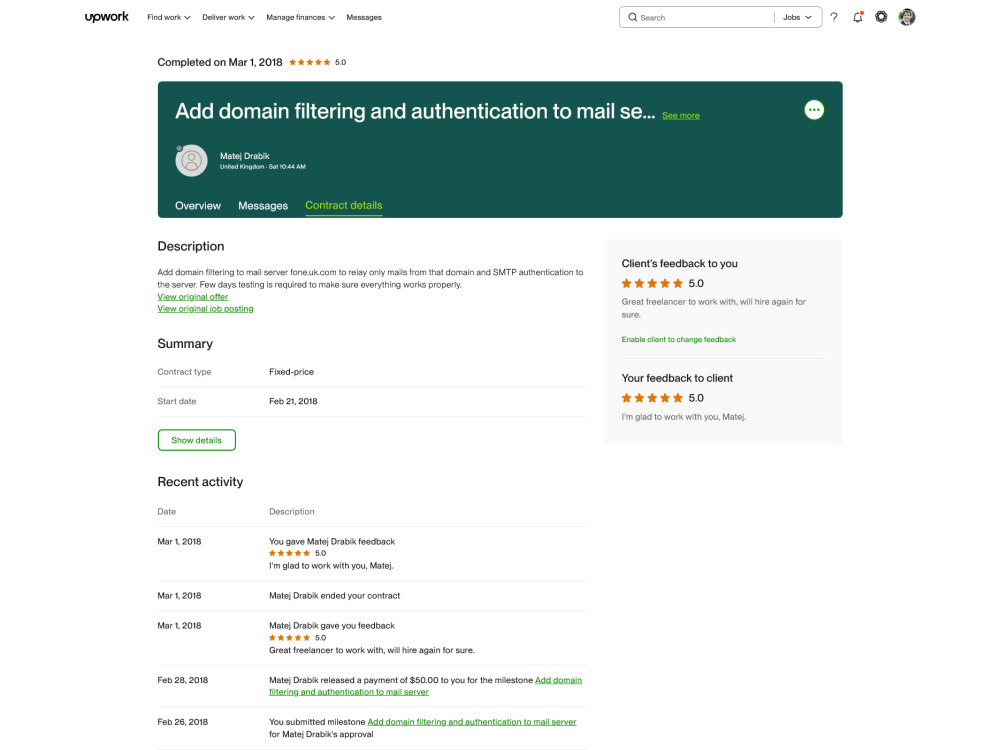This screenshot has height=750, width=1000.
Task: Click Enable client to change feedback
Action: (679, 339)
